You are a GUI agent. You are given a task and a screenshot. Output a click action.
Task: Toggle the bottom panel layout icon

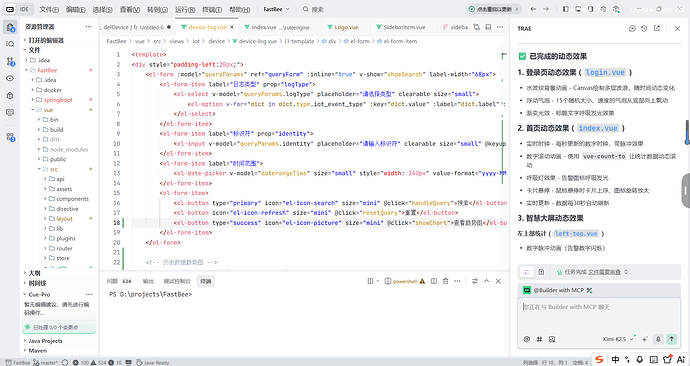pos(578,9)
